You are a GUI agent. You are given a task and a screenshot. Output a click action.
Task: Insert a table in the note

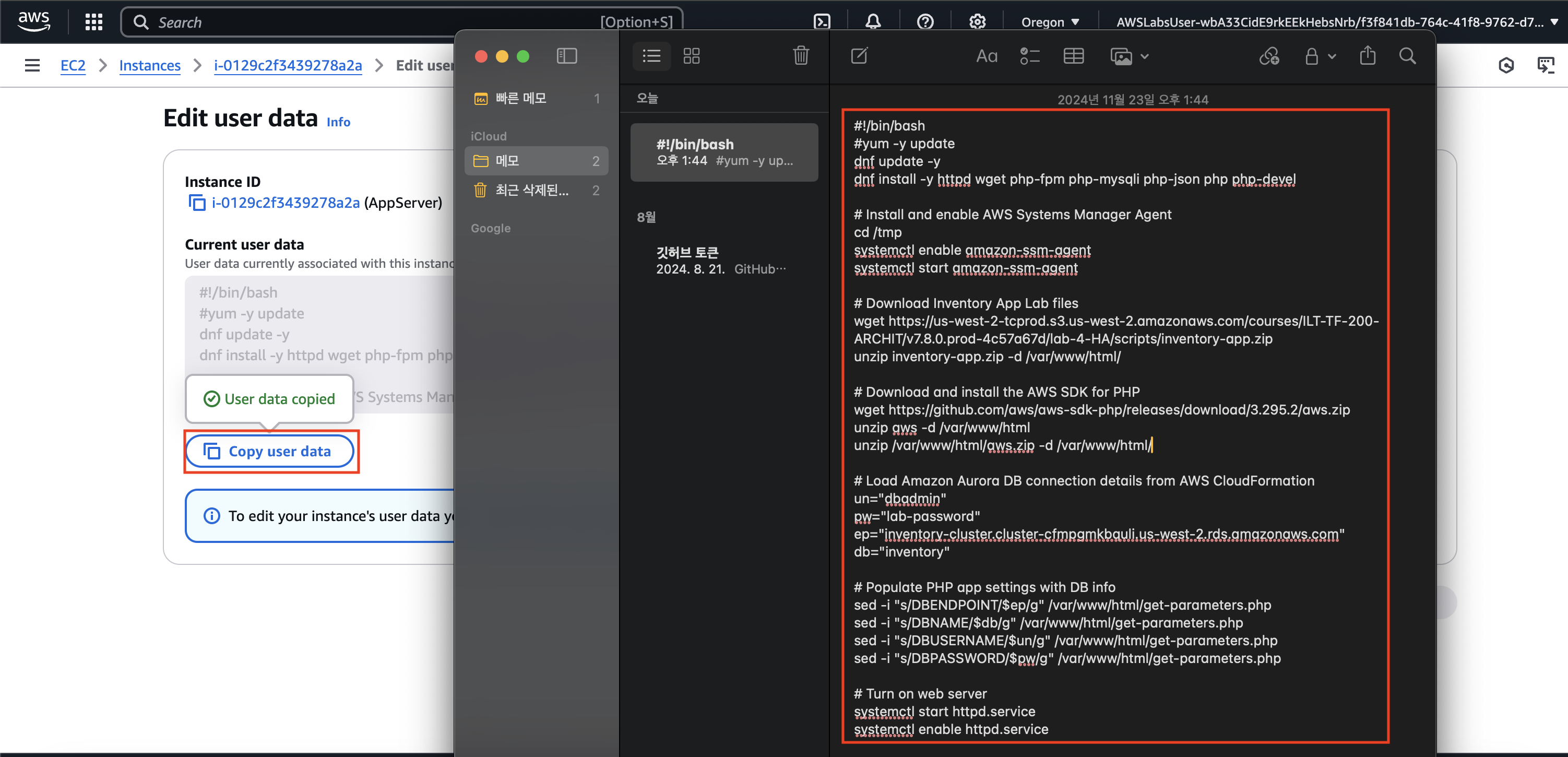tap(1073, 56)
